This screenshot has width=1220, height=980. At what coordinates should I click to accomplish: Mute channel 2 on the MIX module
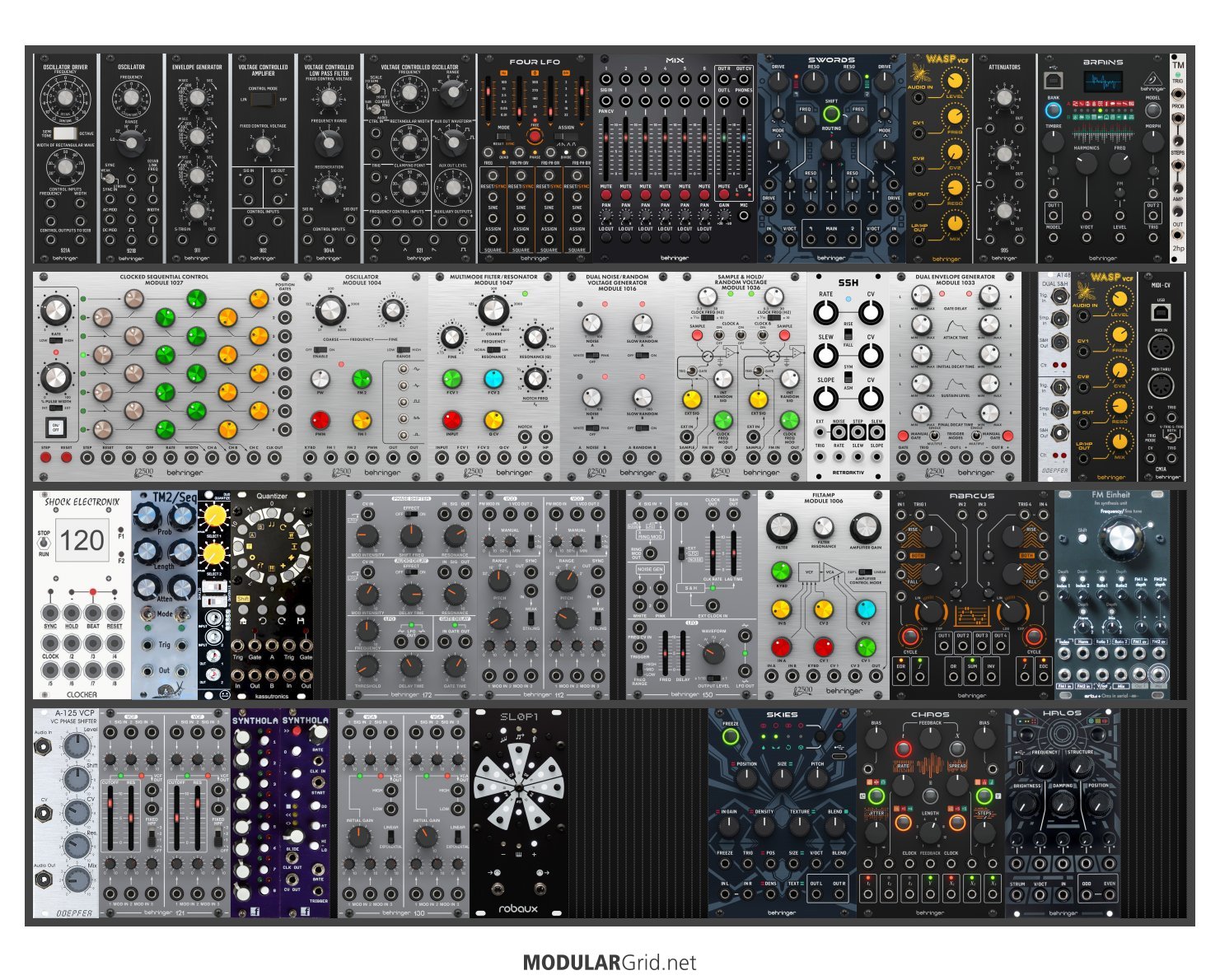pyautogui.click(x=626, y=195)
